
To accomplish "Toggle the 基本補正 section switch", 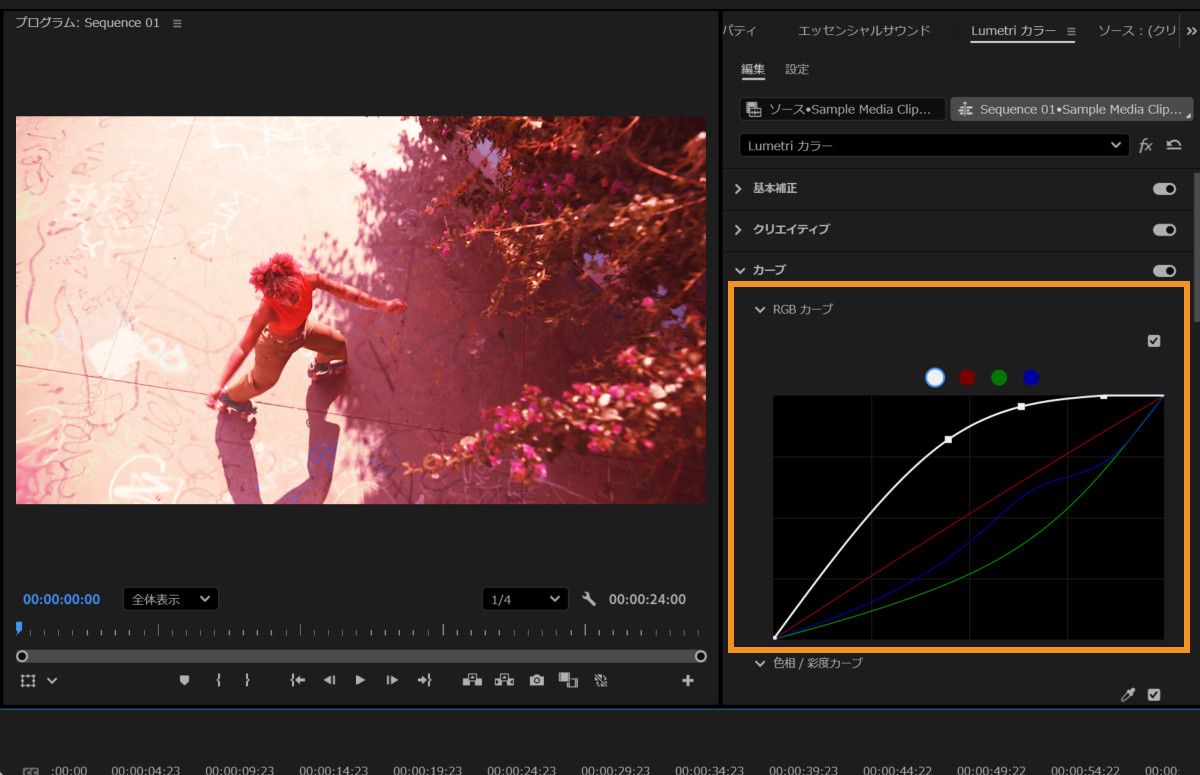I will (1164, 189).
